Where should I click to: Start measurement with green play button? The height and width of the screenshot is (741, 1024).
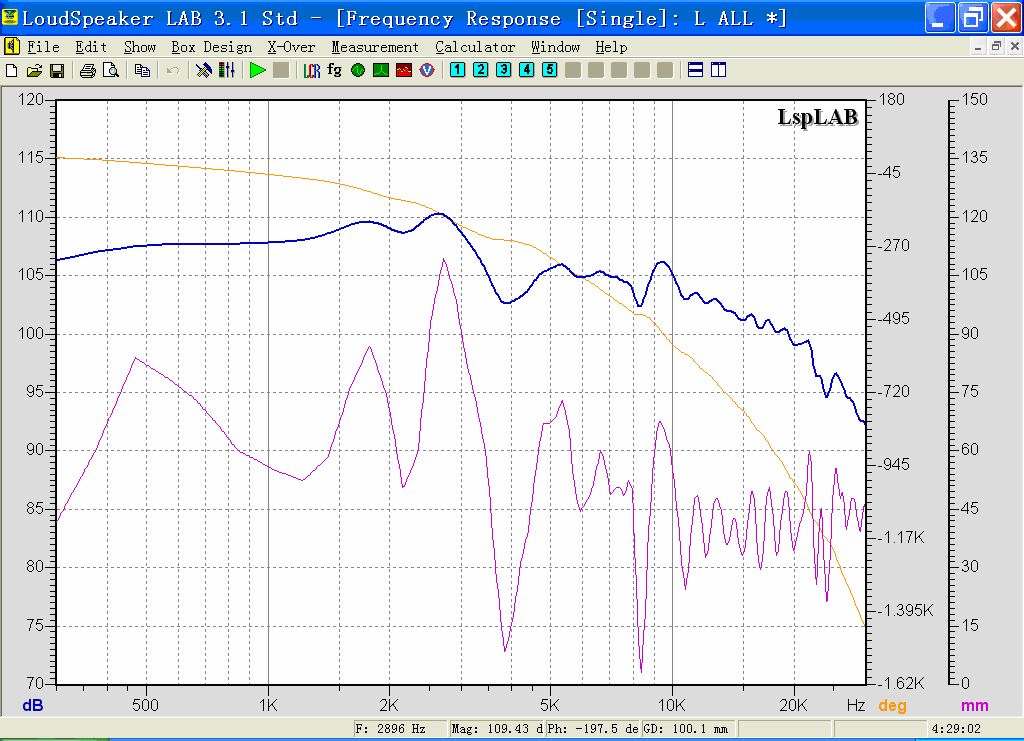click(258, 70)
